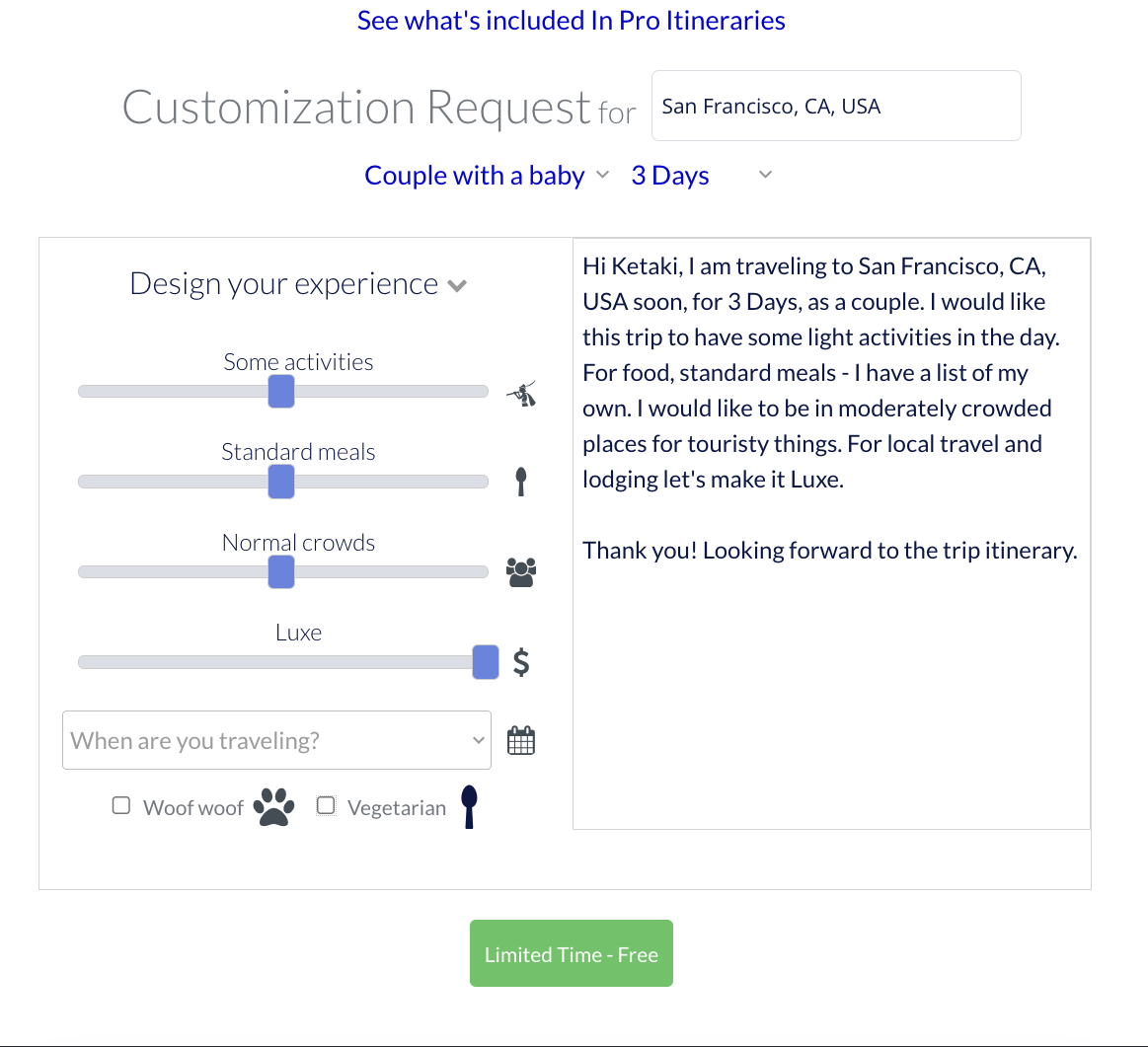Click the Some activities slider handle
1148x1047 pixels.
(281, 391)
